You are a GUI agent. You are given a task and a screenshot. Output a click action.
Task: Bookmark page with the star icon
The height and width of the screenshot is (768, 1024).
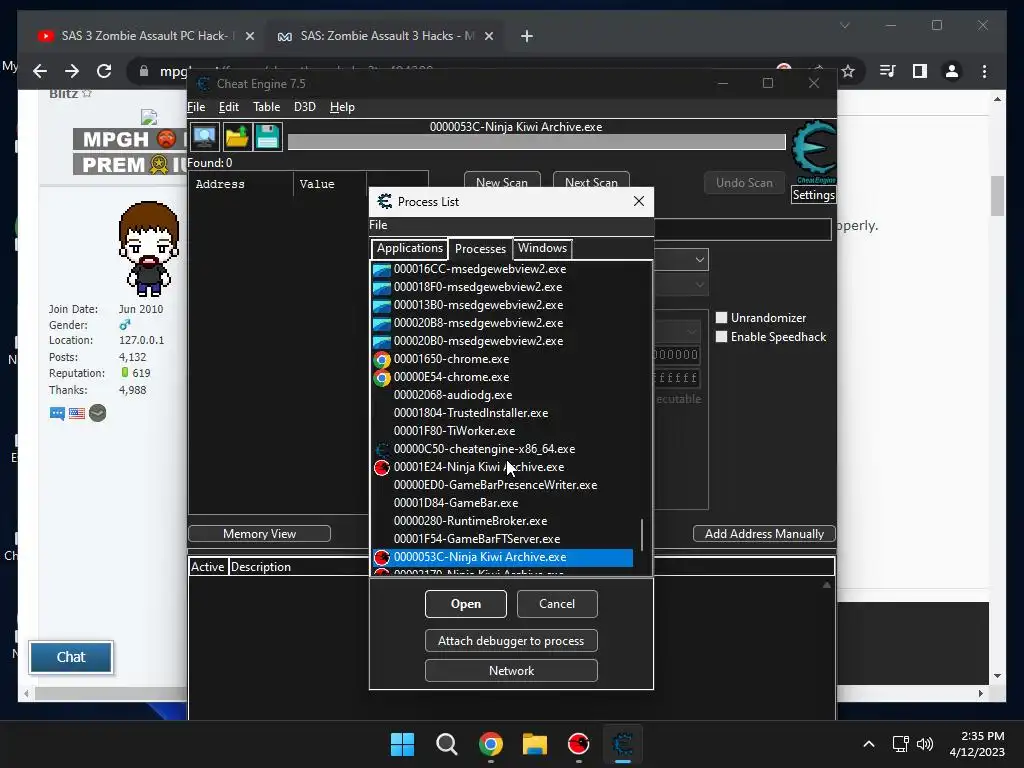(x=848, y=71)
